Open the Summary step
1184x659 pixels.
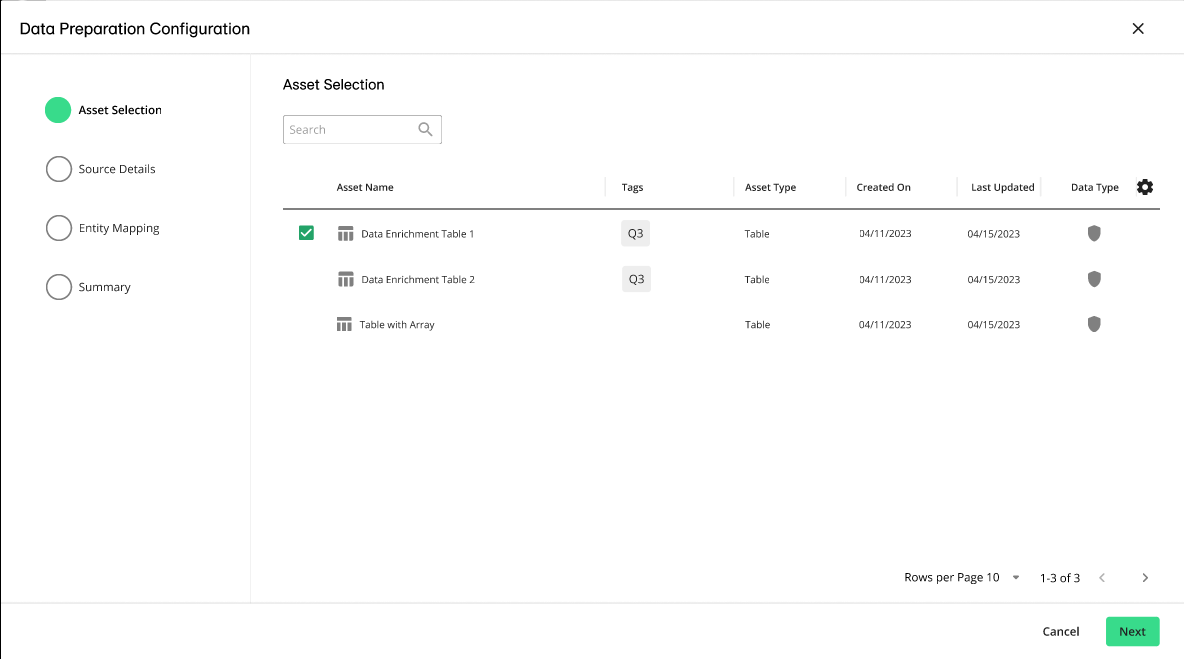[104, 287]
